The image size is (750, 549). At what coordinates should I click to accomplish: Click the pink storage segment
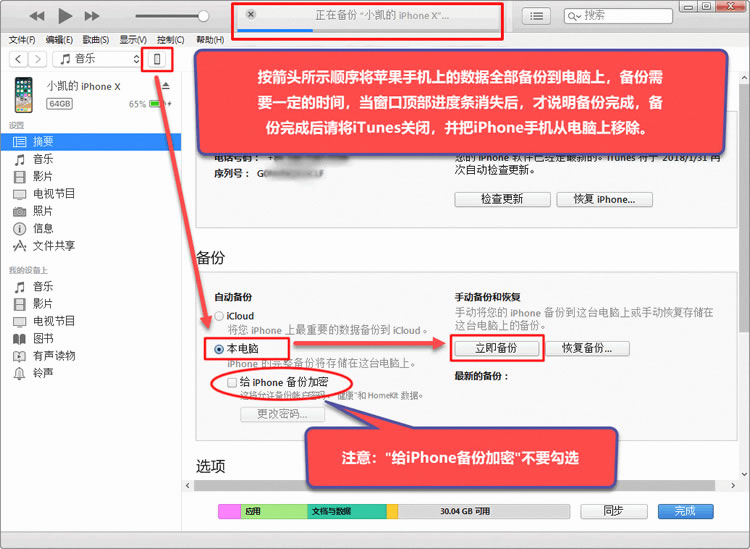tap(229, 511)
